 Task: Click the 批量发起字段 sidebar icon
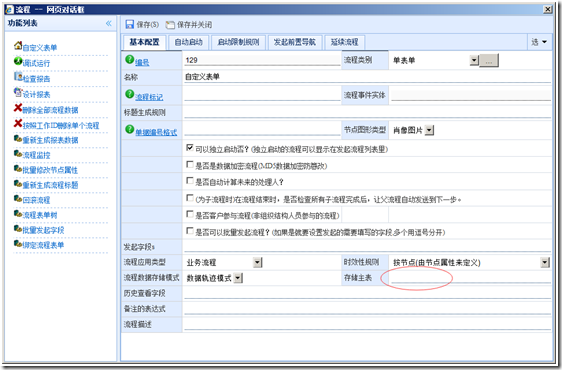(18, 229)
